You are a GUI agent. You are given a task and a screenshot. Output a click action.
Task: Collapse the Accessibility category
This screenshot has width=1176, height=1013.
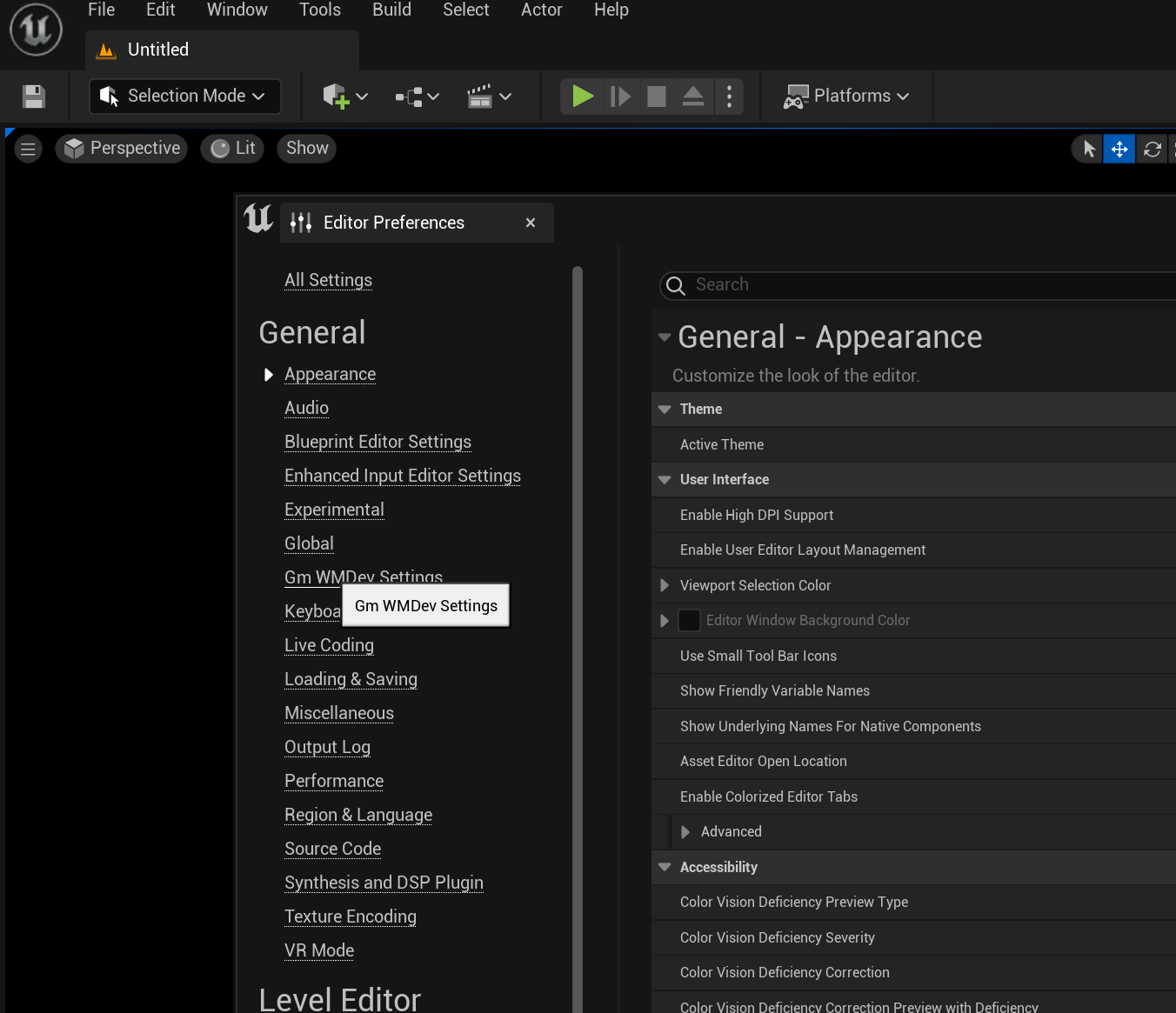click(x=665, y=868)
